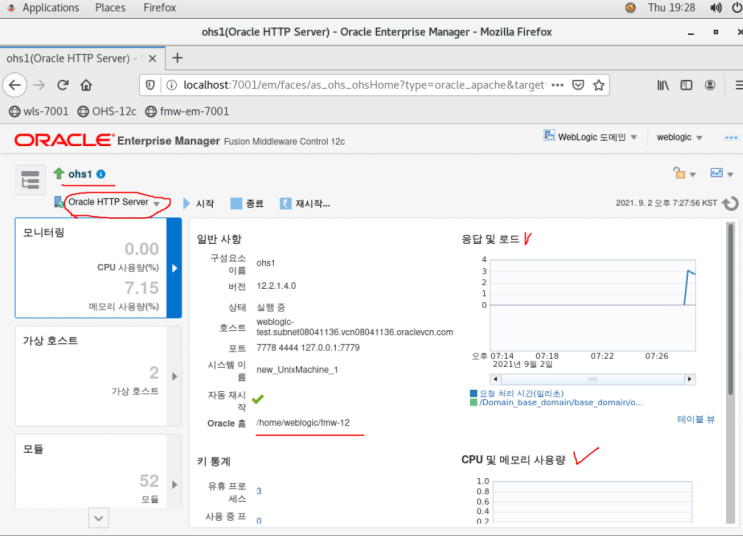Click the Oracle home path /home/weblogic/fmw-12

coord(303,423)
